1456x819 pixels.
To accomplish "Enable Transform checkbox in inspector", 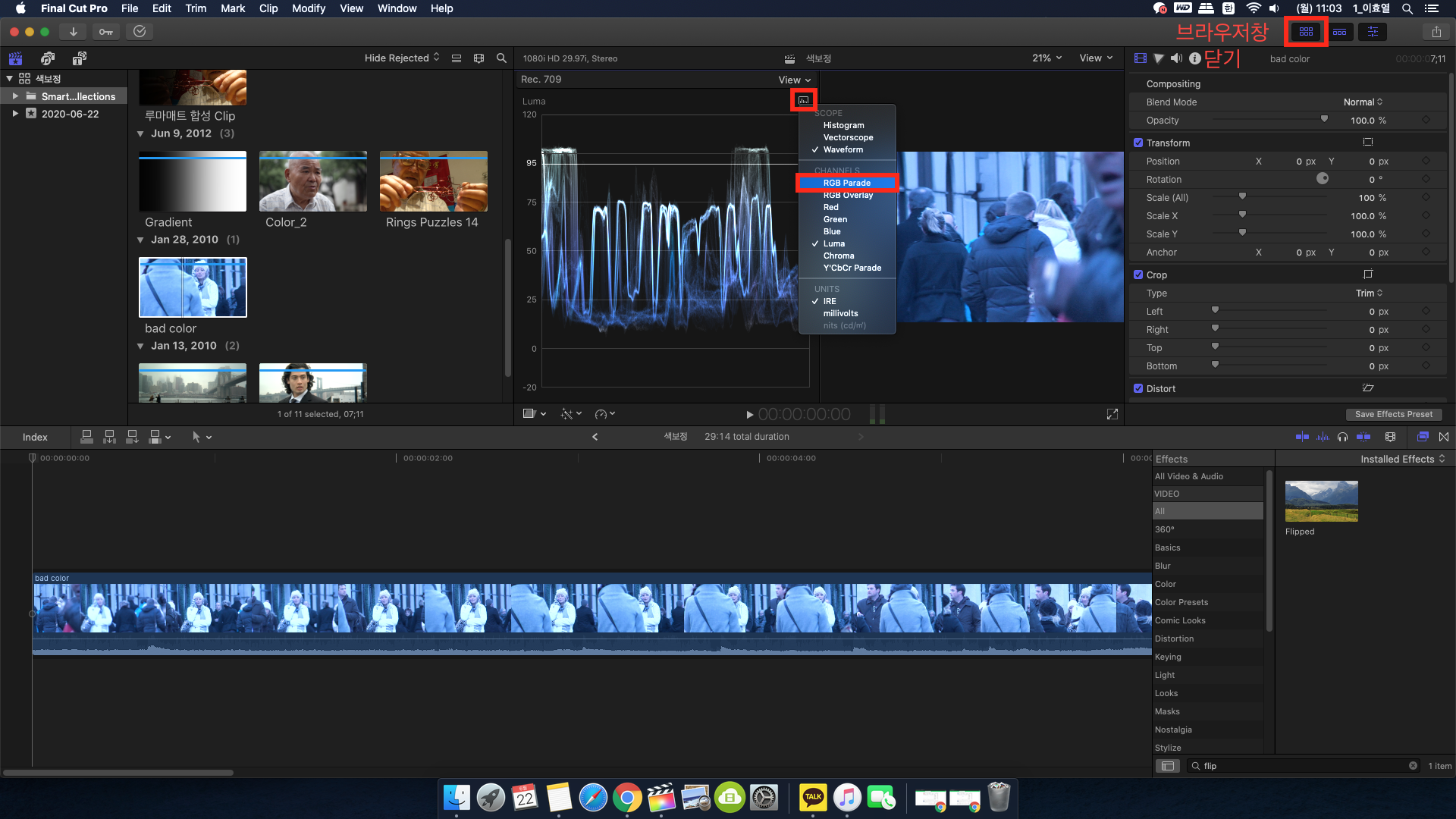I will point(1138,142).
